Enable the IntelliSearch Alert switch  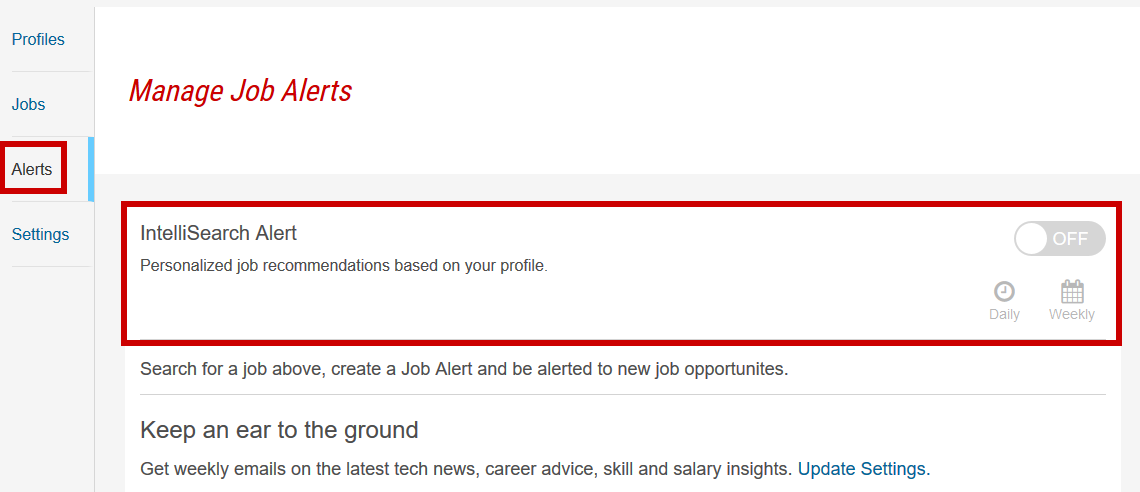tap(1060, 239)
